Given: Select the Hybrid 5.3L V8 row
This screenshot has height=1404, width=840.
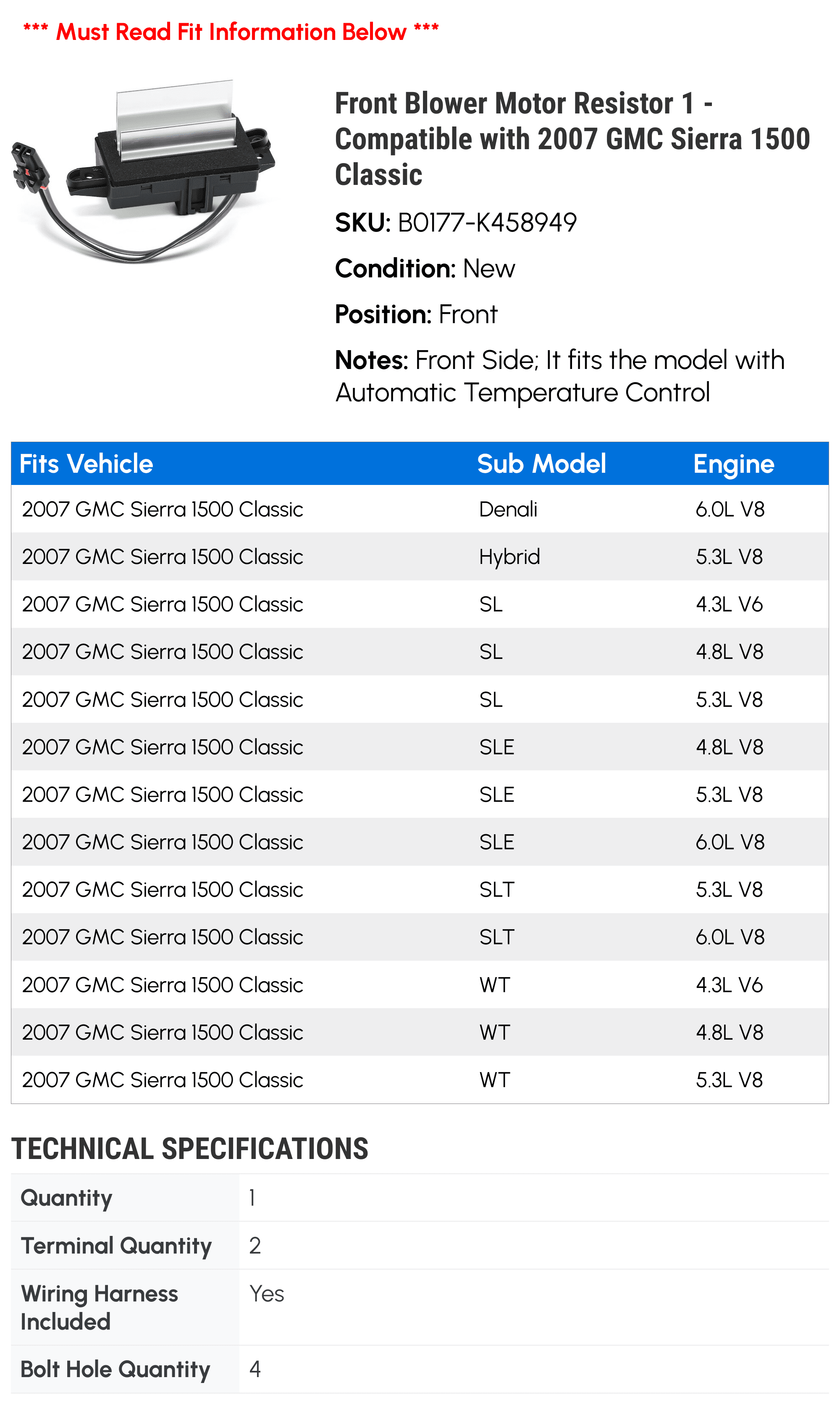Looking at the screenshot, I should pos(420,557).
